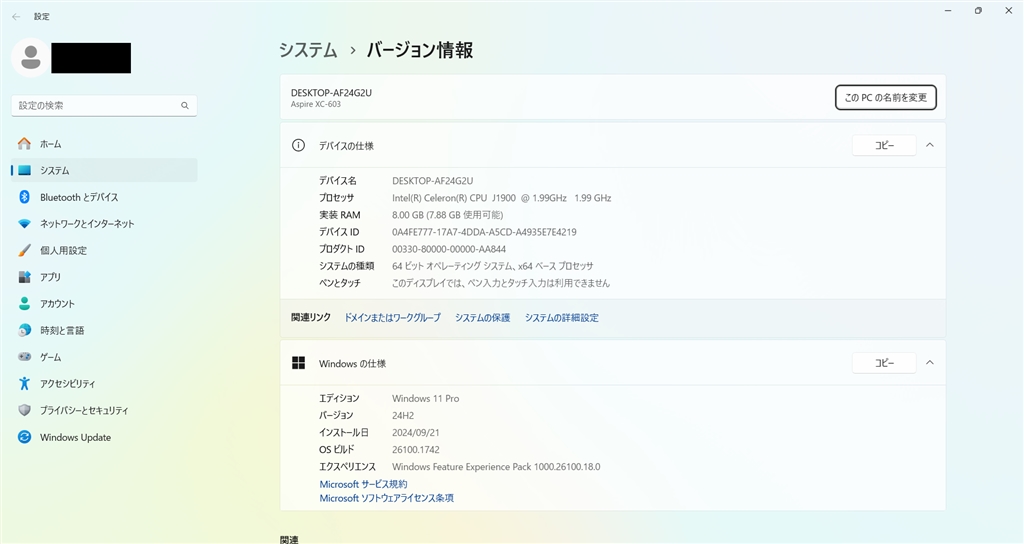Open システムの詳細設定 link
This screenshot has height=544, width=1024.
tap(562, 318)
